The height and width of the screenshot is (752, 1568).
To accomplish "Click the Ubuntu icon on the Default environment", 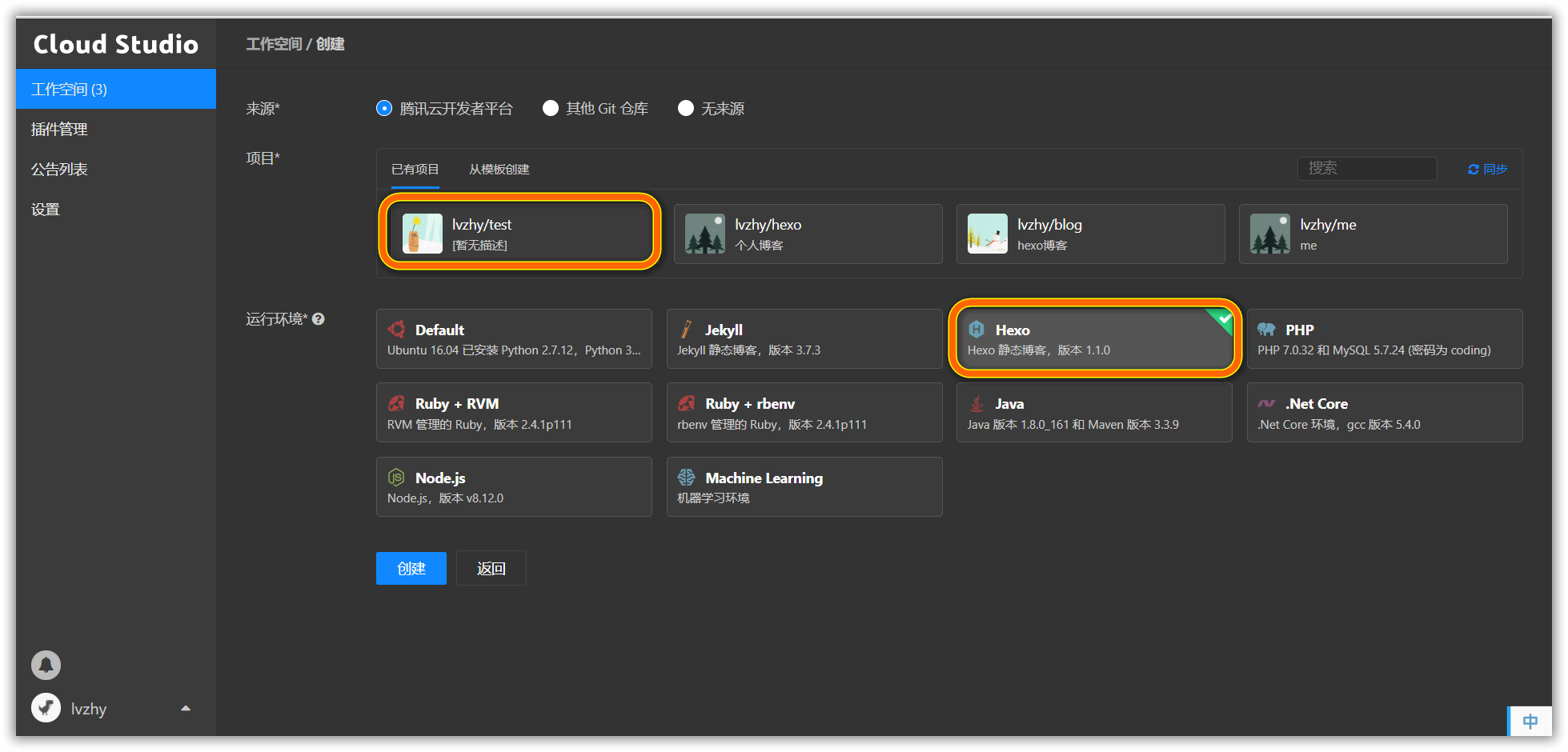I will point(396,330).
